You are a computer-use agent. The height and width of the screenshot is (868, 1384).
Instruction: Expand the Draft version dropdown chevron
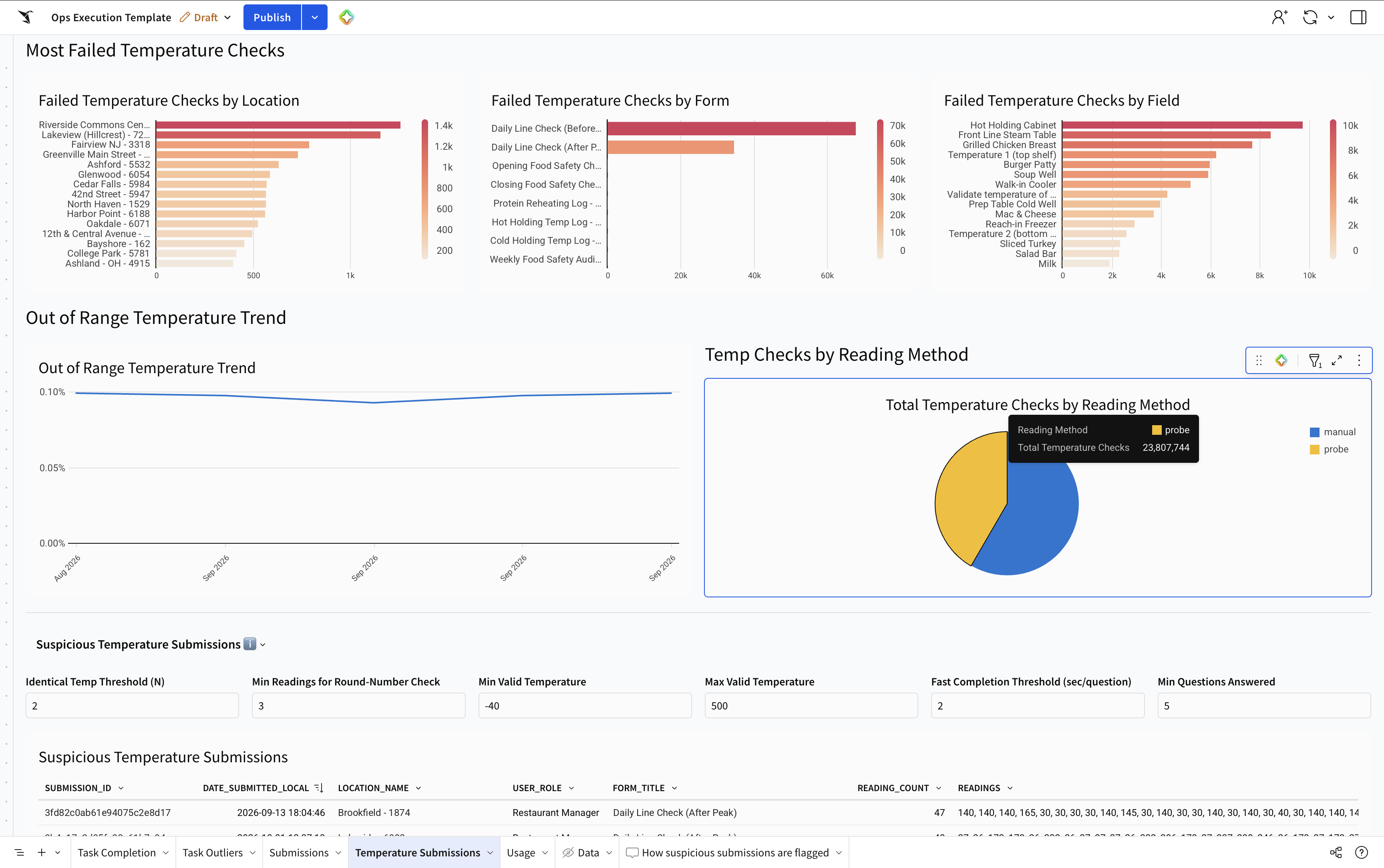[228, 17]
